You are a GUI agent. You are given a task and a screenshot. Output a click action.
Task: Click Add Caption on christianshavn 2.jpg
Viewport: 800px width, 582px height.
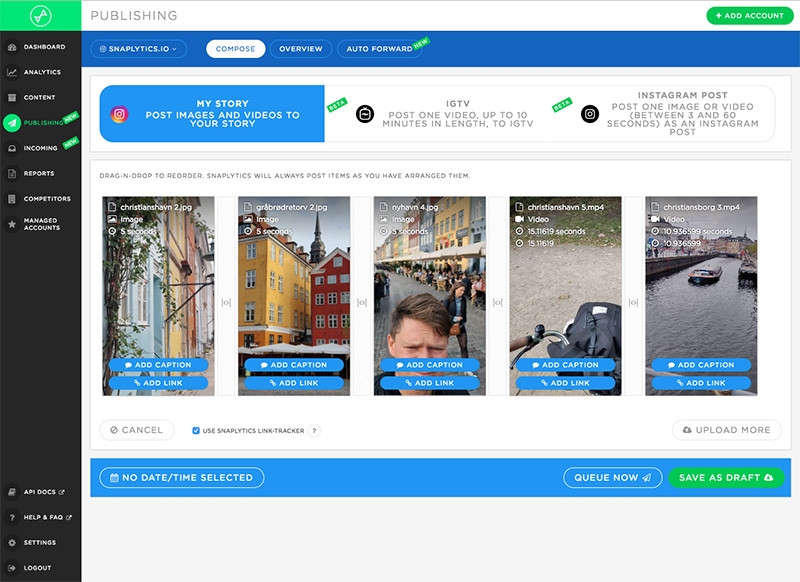158,365
